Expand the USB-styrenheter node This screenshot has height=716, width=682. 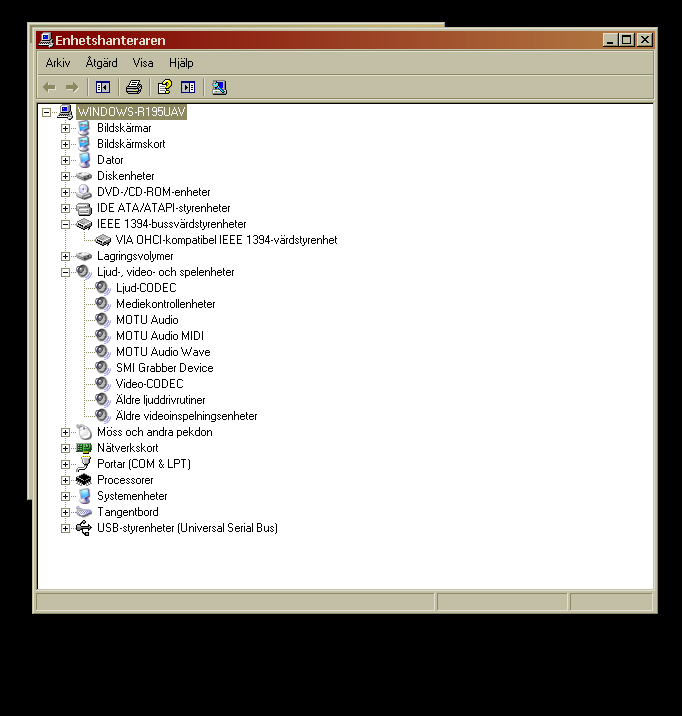tap(65, 528)
